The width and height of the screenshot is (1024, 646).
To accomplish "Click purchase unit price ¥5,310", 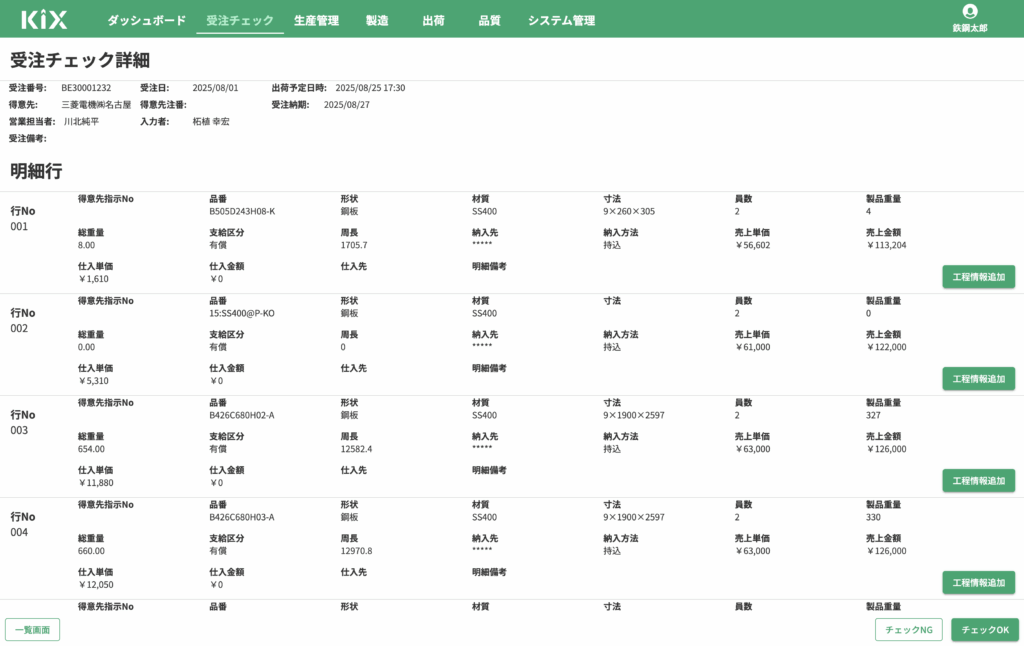I will [x=93, y=381].
